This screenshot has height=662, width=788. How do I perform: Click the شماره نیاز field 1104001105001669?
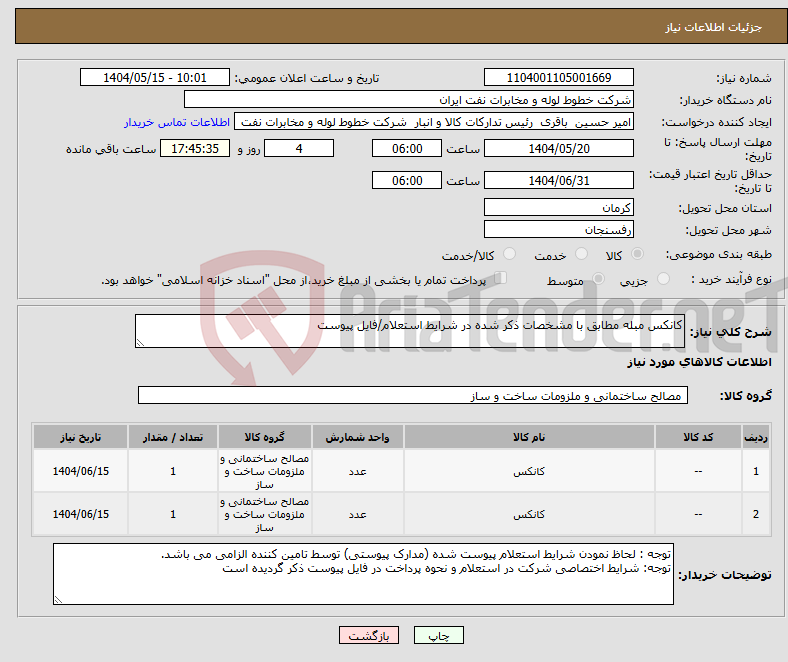pos(558,77)
